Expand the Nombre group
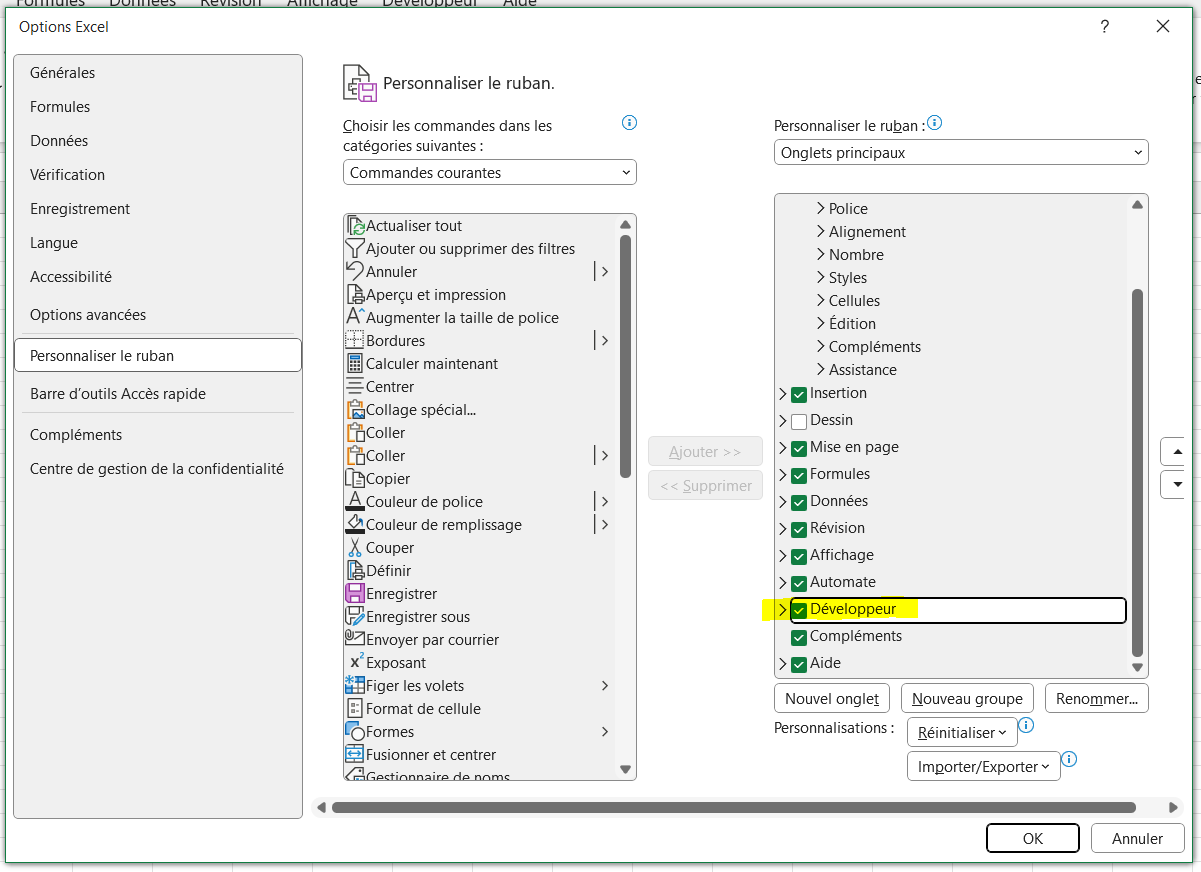This screenshot has width=1201, height=872. click(x=821, y=255)
